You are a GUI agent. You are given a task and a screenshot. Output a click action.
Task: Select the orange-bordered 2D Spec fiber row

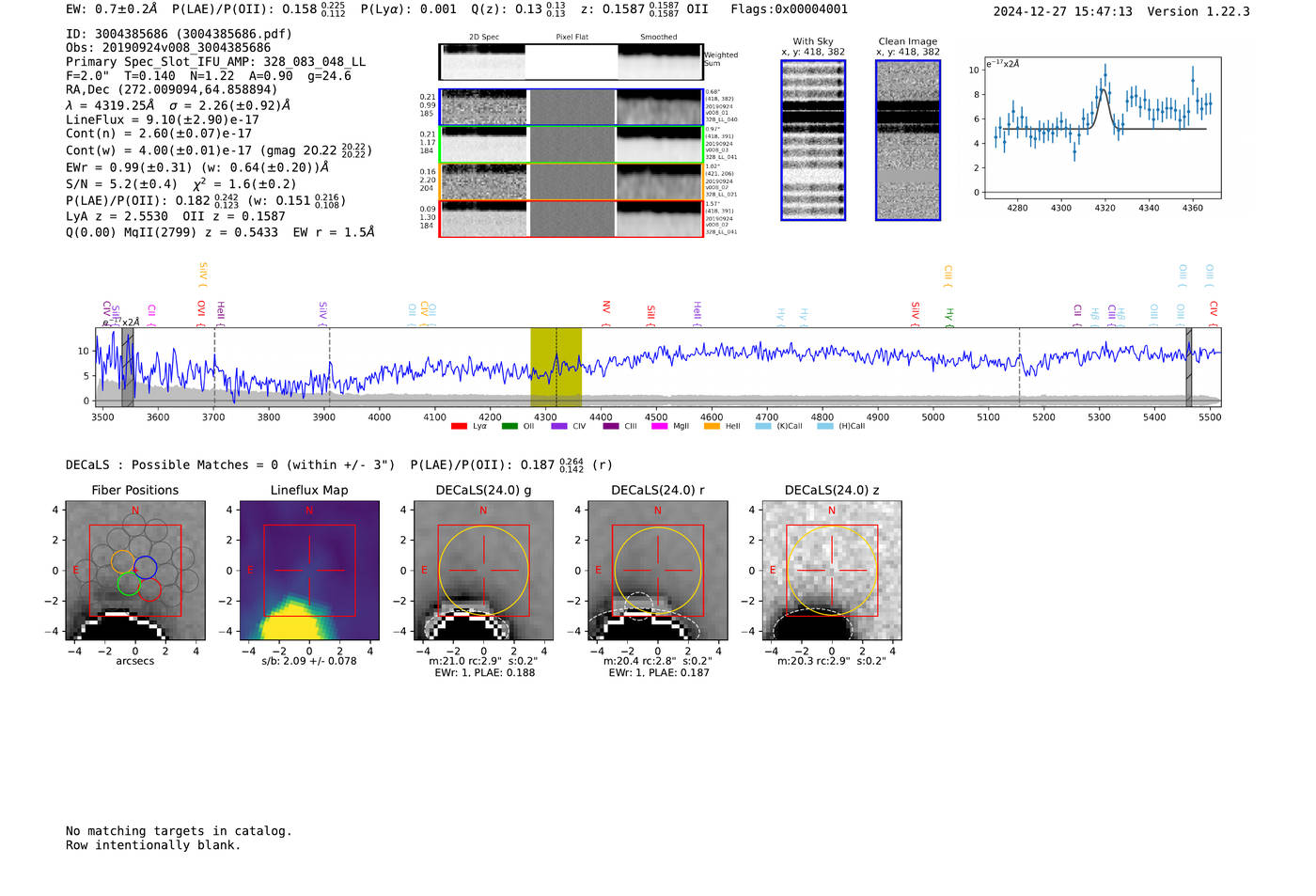point(484,181)
